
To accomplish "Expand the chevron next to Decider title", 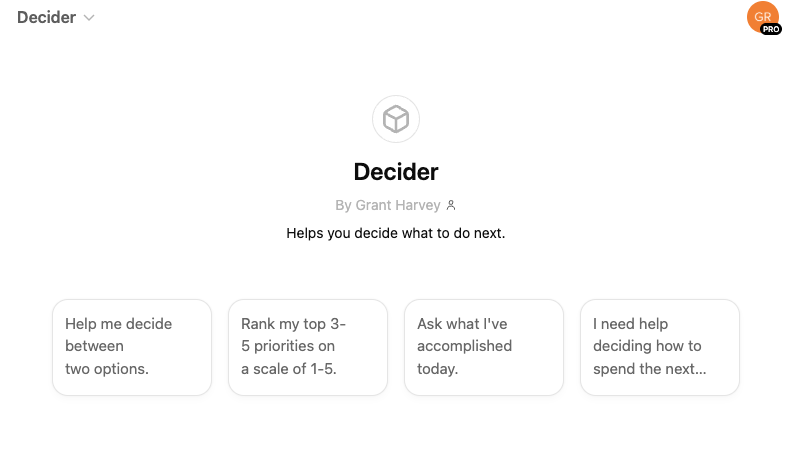I will click(x=89, y=18).
